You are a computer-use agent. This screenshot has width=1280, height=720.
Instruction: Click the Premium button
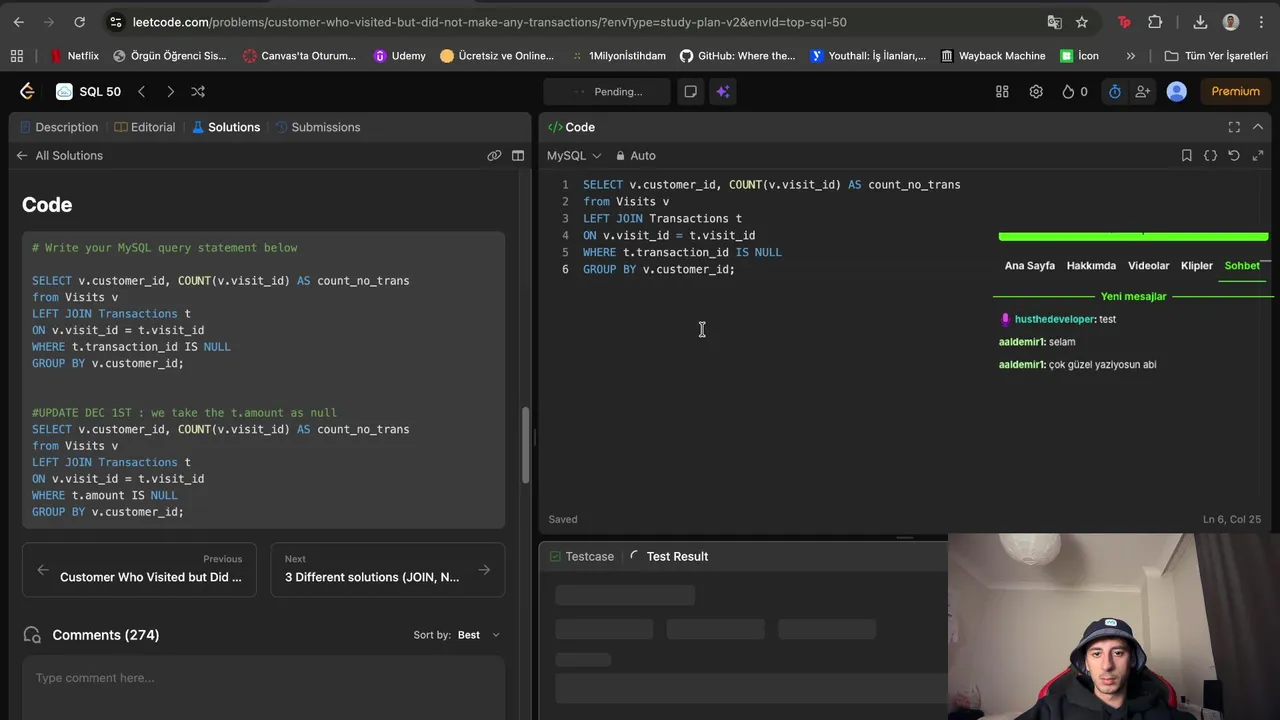tap(1236, 91)
